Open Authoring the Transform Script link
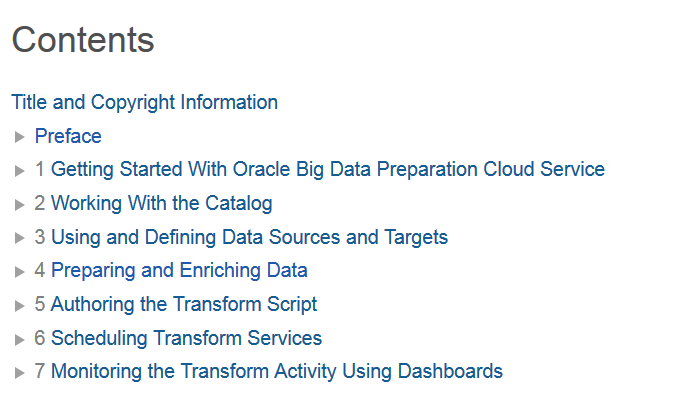Screen dimensions: 673x402 coord(184,305)
